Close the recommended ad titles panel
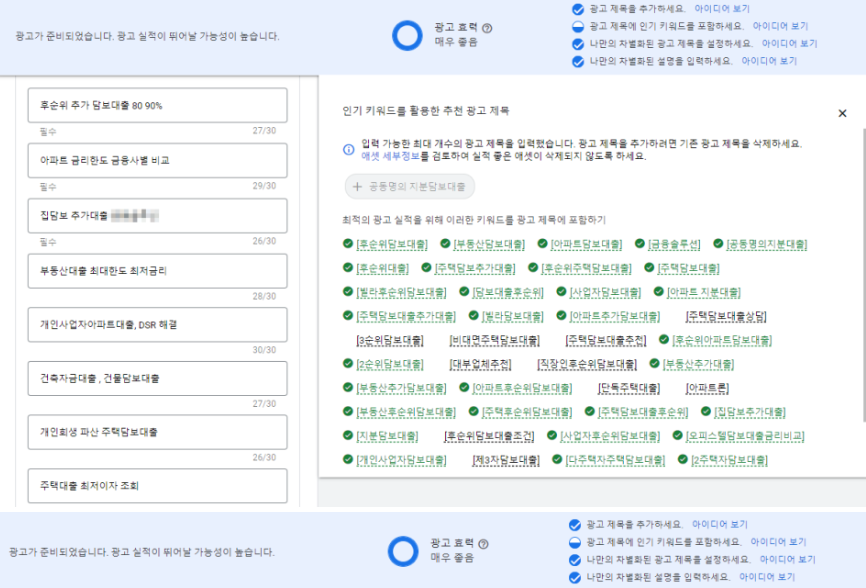The height and width of the screenshot is (588, 866). pyautogui.click(x=842, y=113)
